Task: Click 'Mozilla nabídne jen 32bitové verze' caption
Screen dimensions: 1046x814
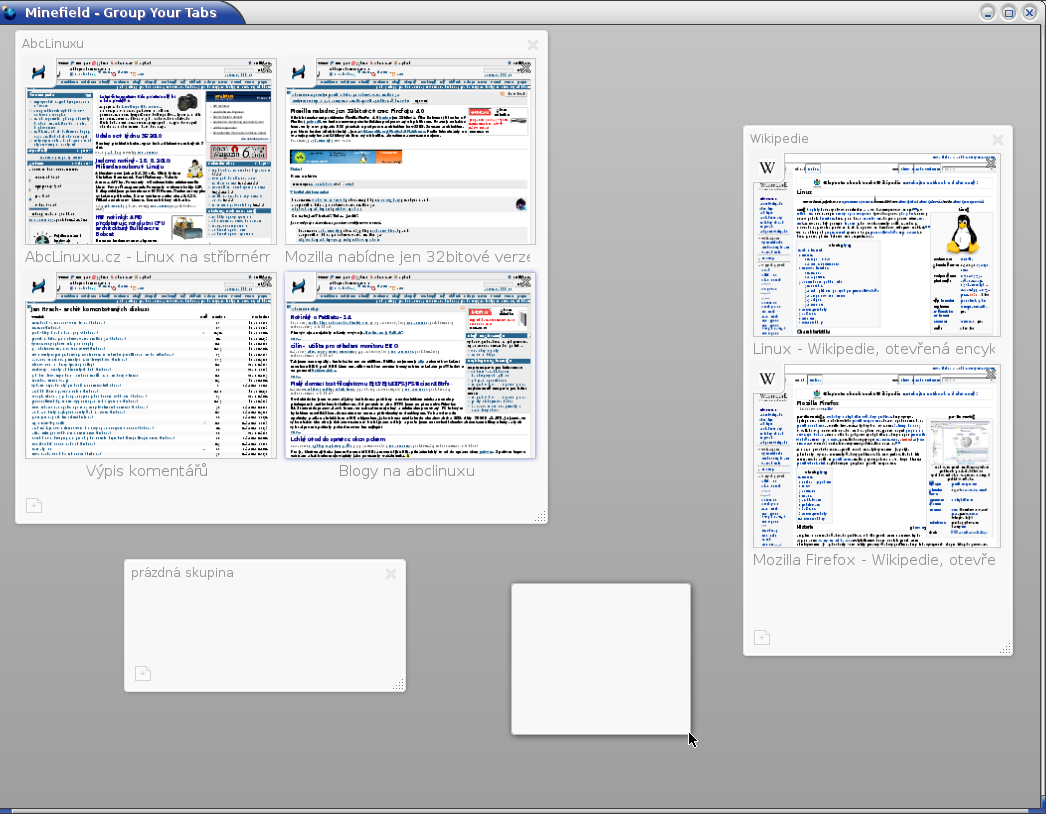Action: pyautogui.click(x=408, y=257)
